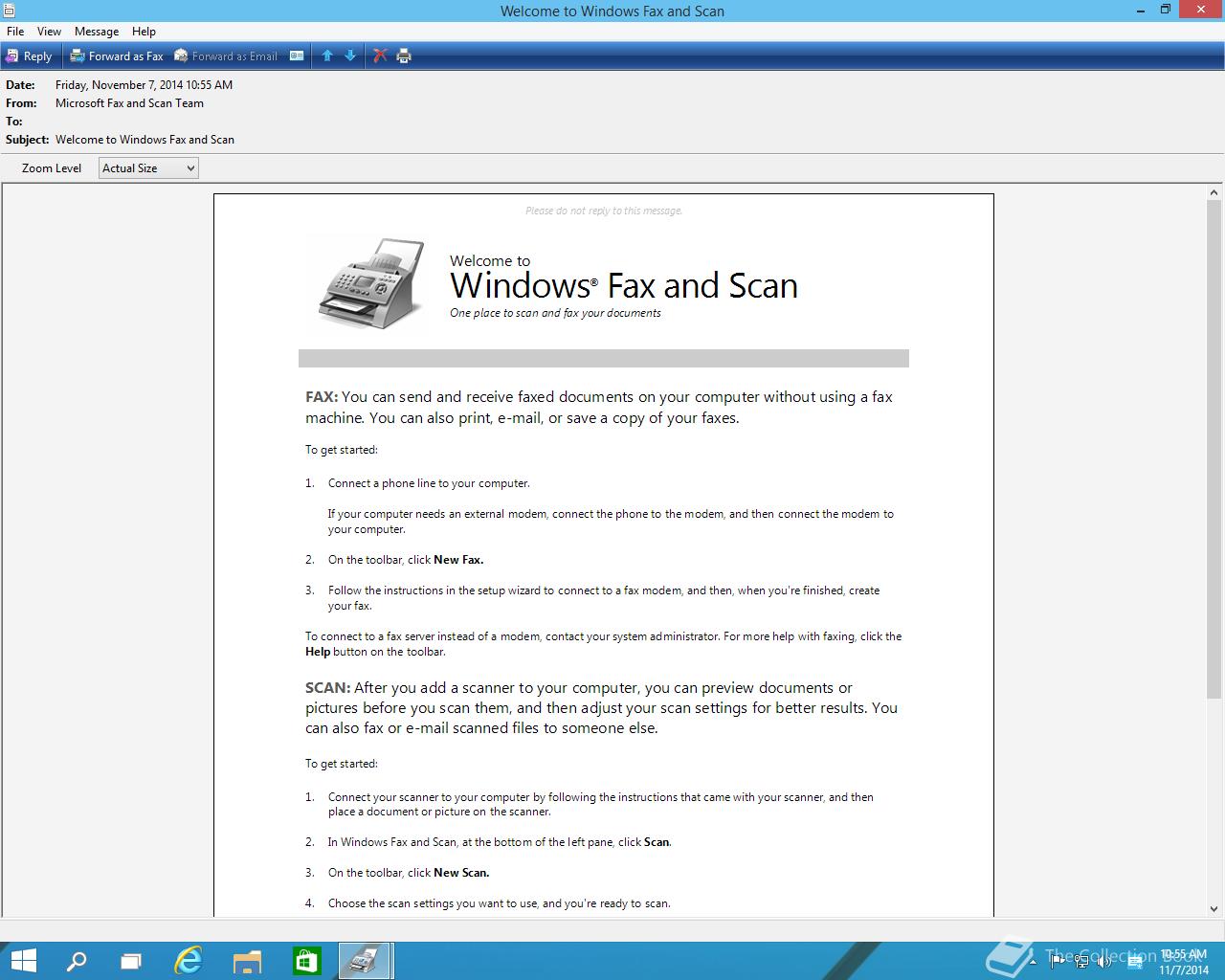Click the "Windows Fax and Scan" heading text

[x=624, y=286]
